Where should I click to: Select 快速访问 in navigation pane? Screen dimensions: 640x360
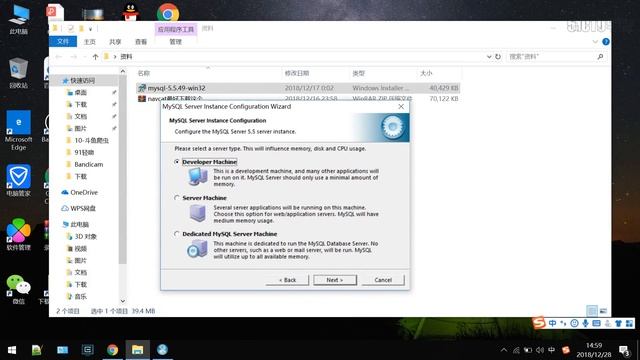click(82, 80)
